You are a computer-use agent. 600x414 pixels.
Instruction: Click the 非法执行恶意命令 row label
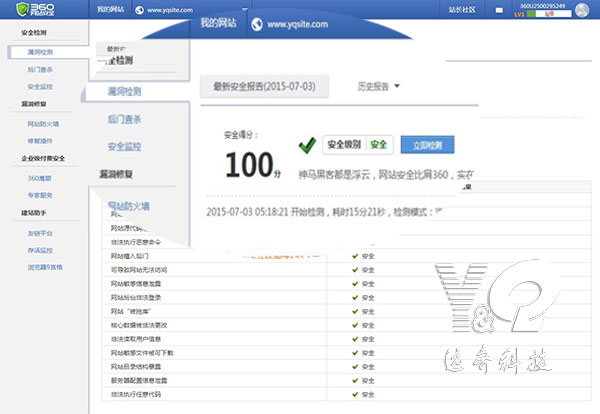(136, 242)
